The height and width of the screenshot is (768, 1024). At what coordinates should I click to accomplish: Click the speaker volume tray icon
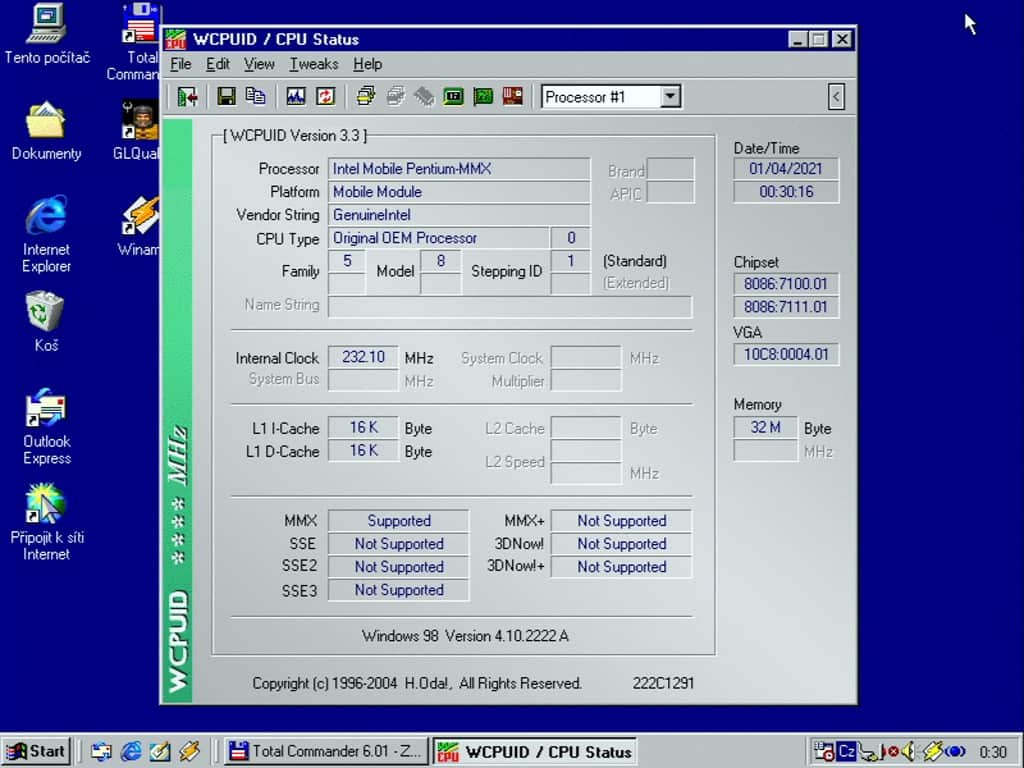908,752
